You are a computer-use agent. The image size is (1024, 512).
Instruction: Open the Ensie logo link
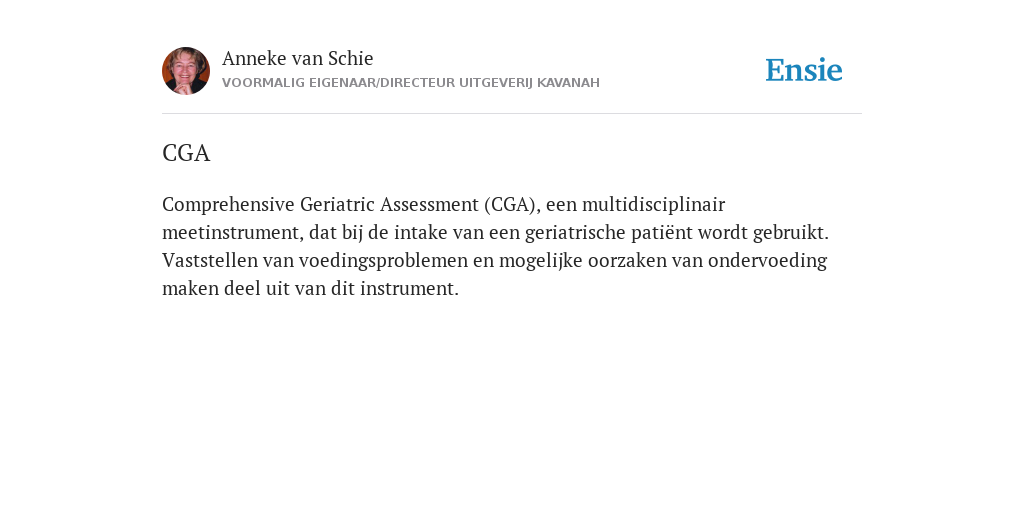[804, 70]
